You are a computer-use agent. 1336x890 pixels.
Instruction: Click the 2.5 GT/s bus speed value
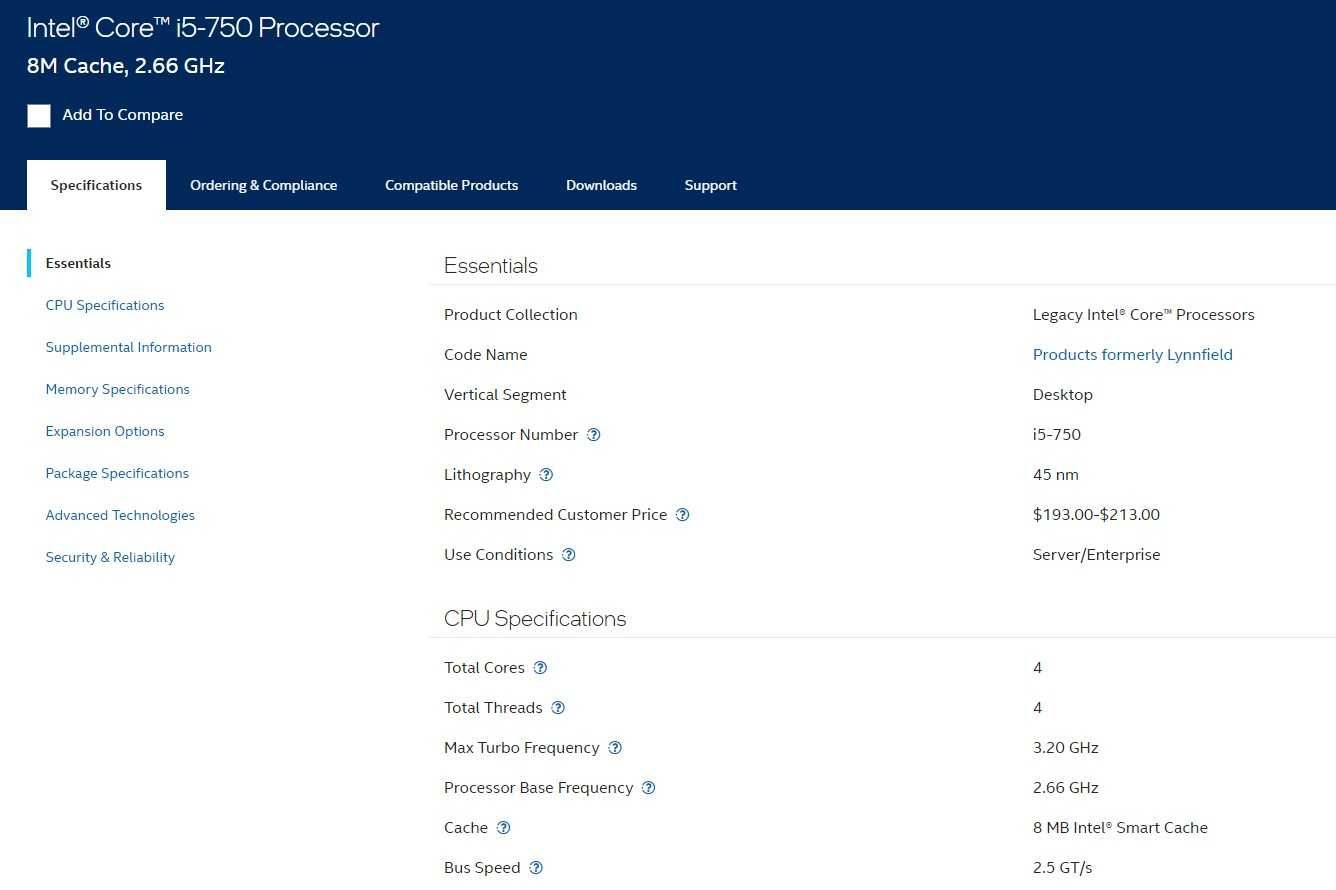1062,868
